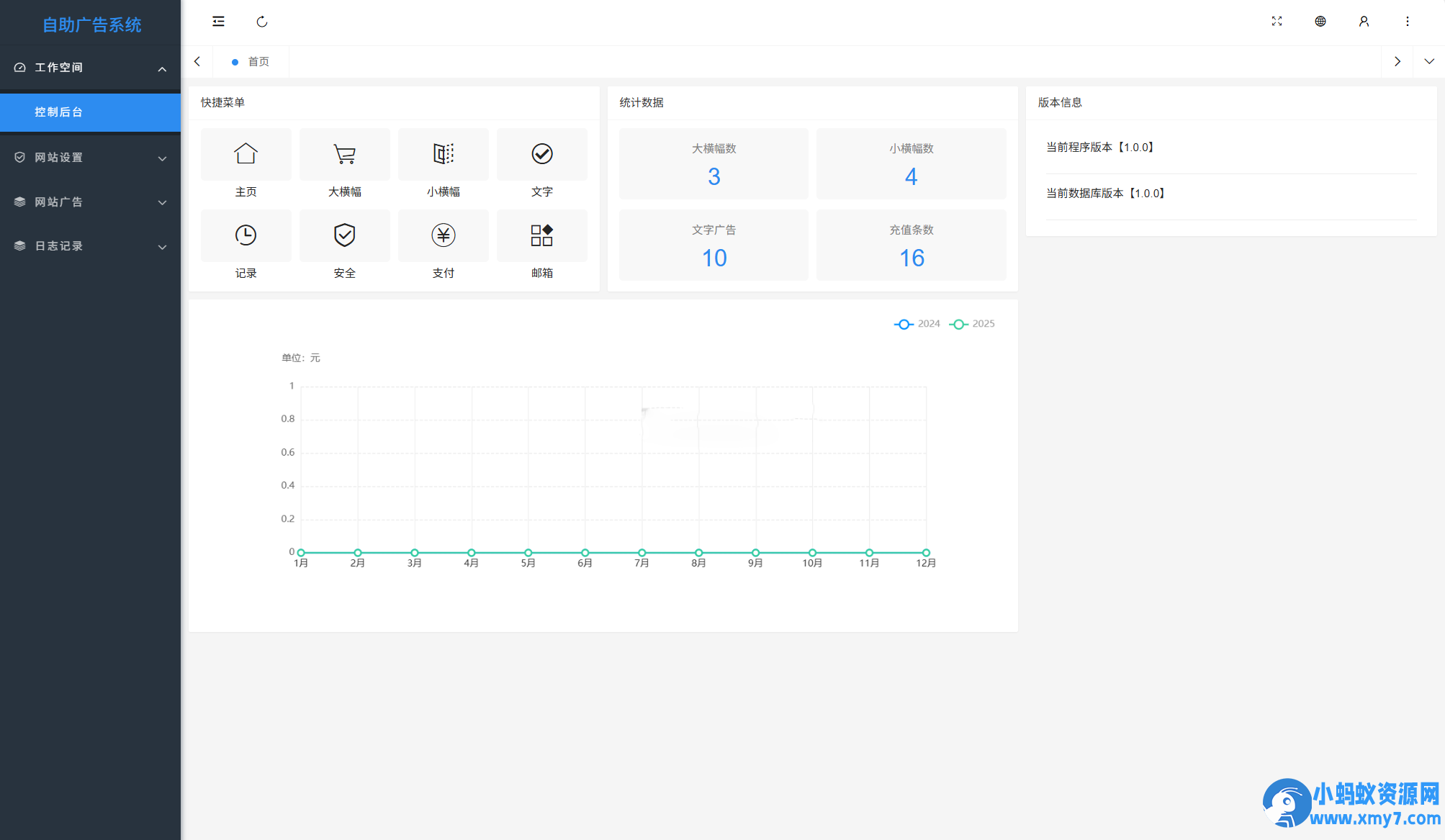The image size is (1445, 840).
Task: Open the 支付 yen payment icon
Action: 443,235
